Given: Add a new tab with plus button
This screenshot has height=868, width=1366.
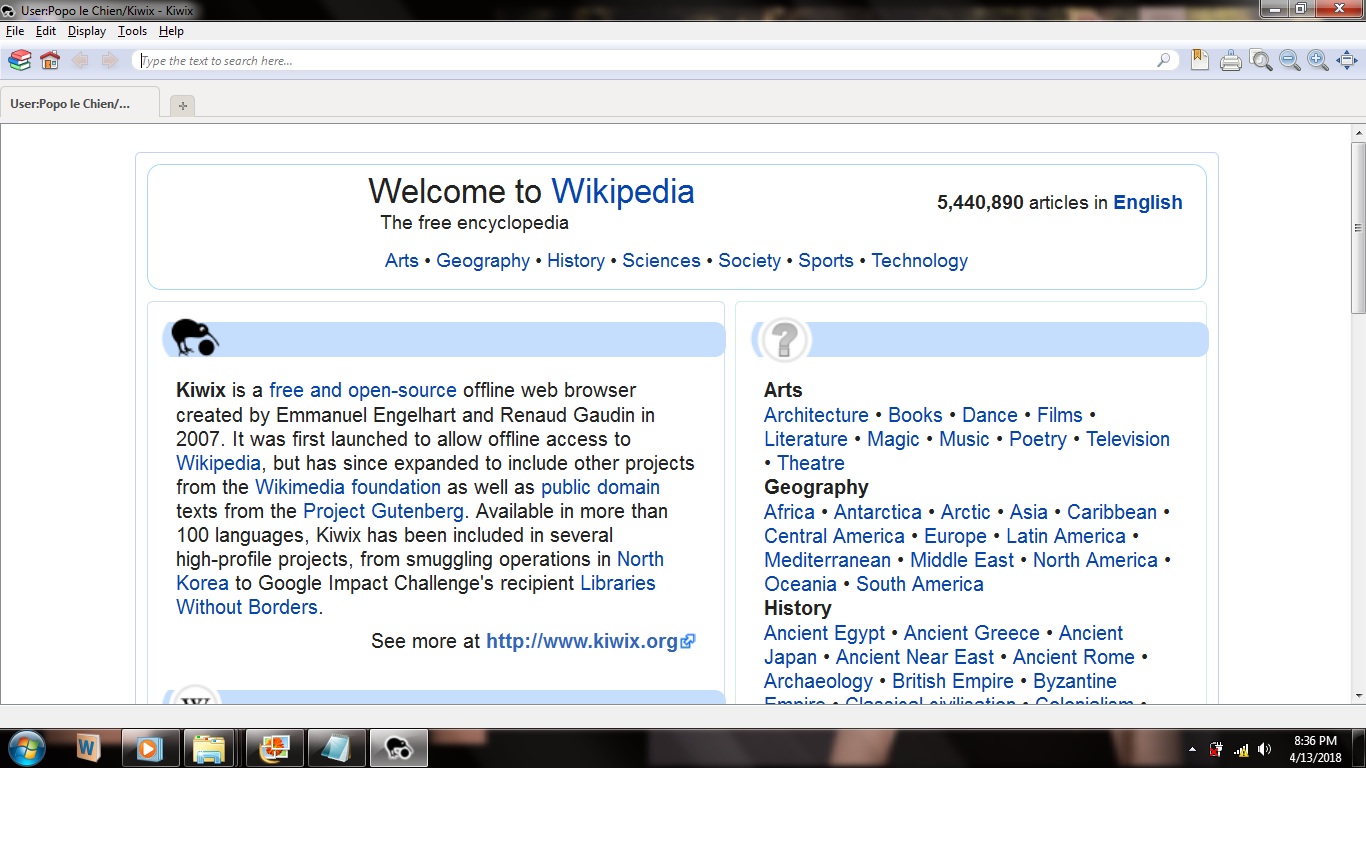Looking at the screenshot, I should pos(182,105).
